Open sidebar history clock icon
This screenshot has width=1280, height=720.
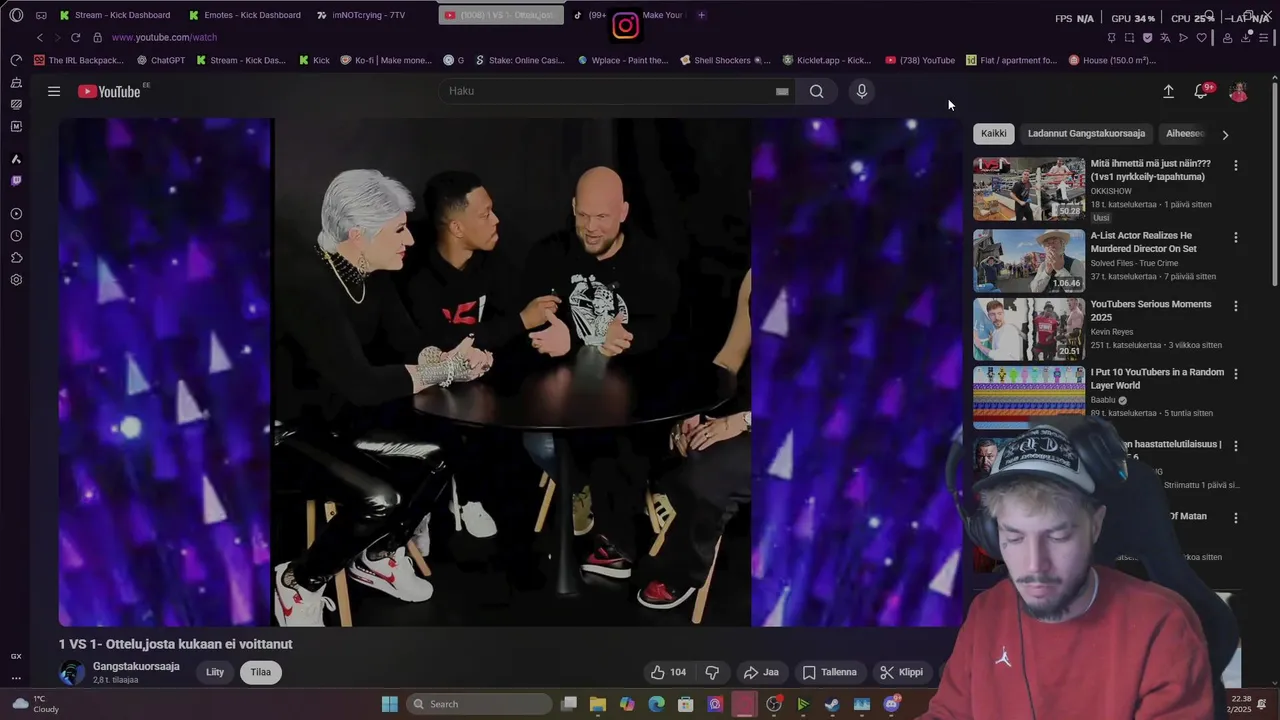point(16,236)
